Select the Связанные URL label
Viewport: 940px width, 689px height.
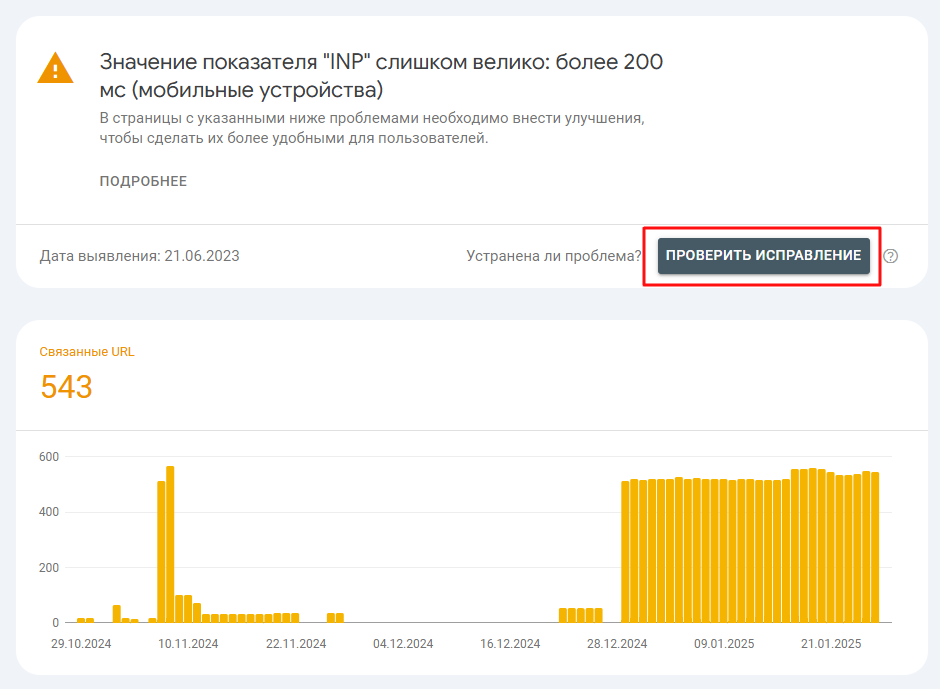pyautogui.click(x=87, y=352)
